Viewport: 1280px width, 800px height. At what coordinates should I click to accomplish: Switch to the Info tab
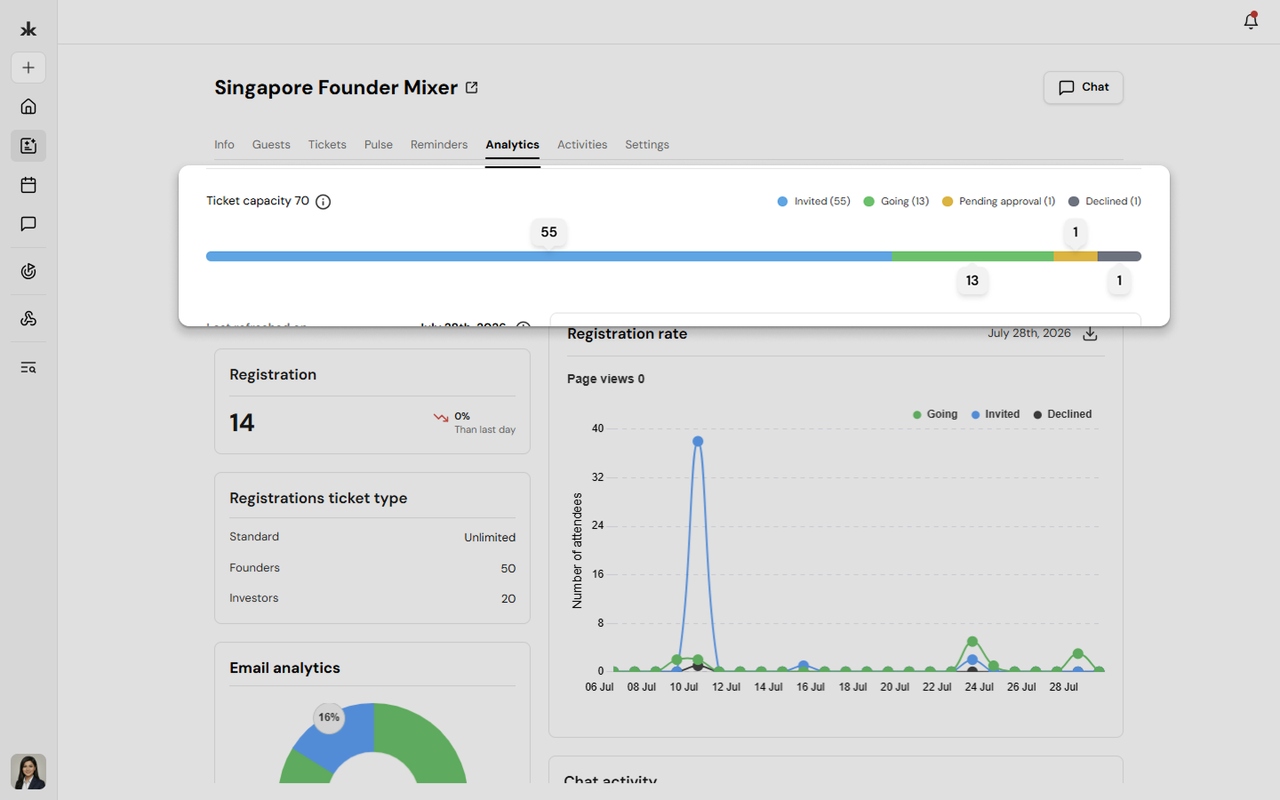point(224,145)
